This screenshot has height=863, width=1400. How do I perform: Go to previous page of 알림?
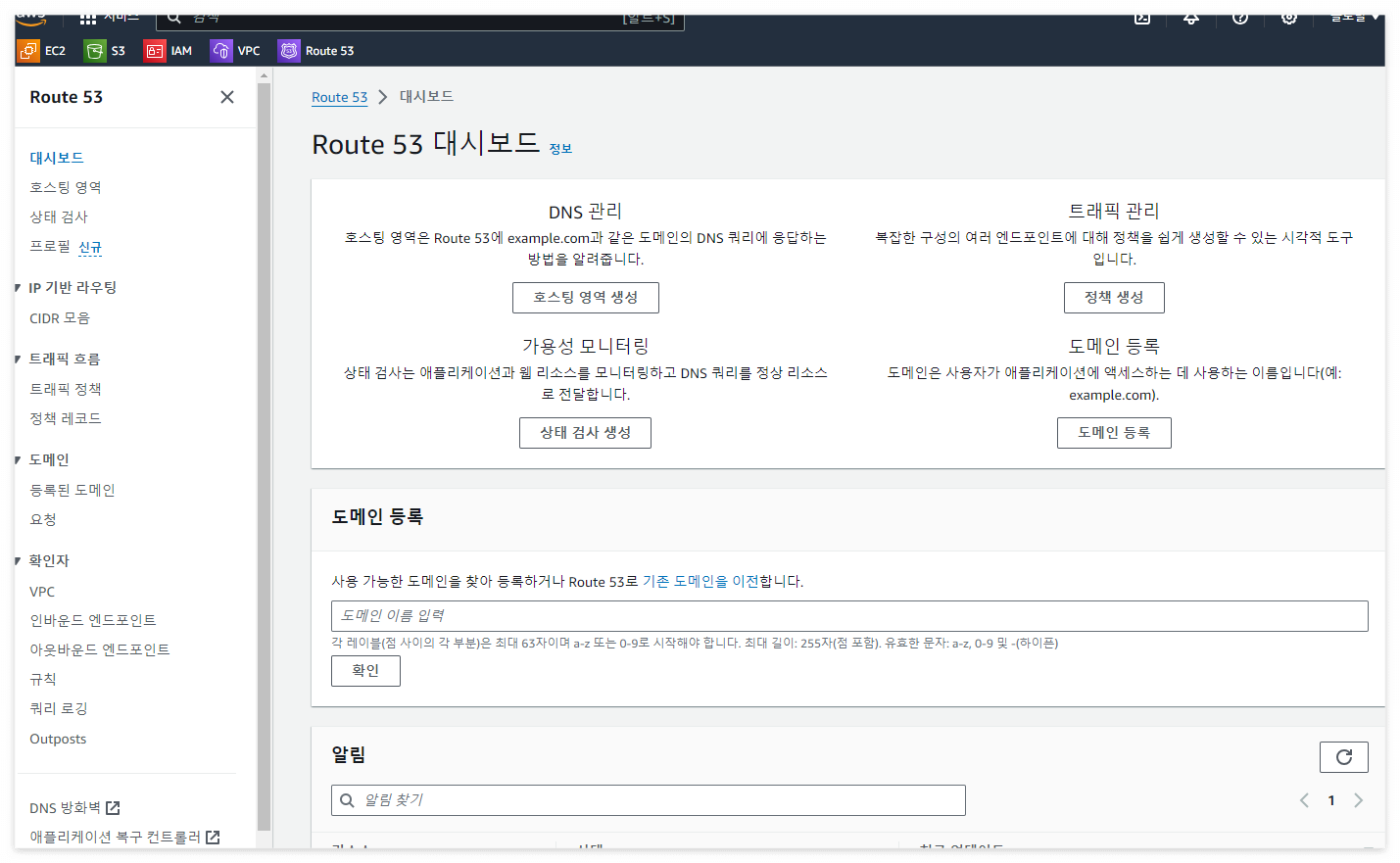pyautogui.click(x=1304, y=800)
